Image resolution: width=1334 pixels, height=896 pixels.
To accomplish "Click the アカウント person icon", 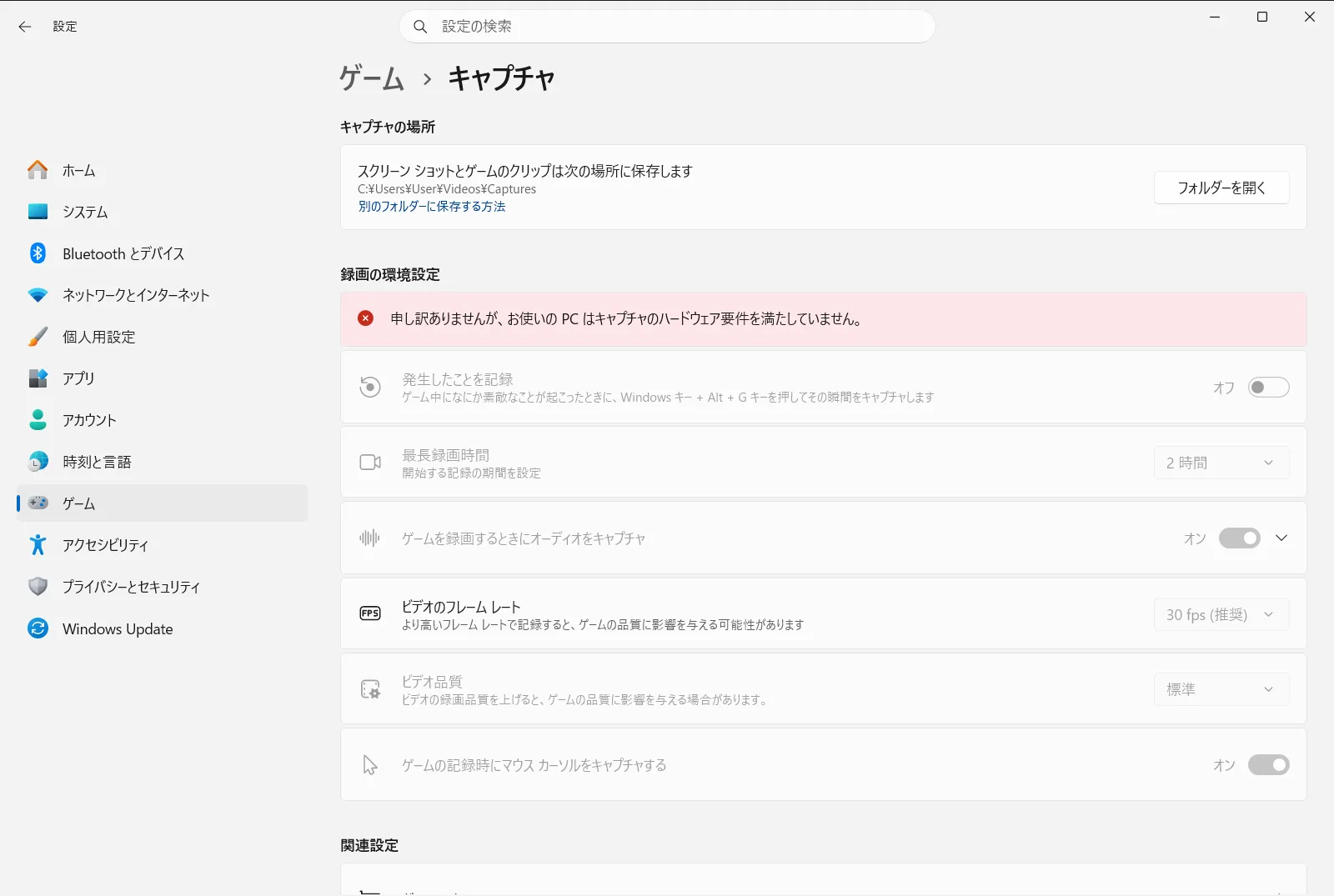I will click(x=38, y=420).
